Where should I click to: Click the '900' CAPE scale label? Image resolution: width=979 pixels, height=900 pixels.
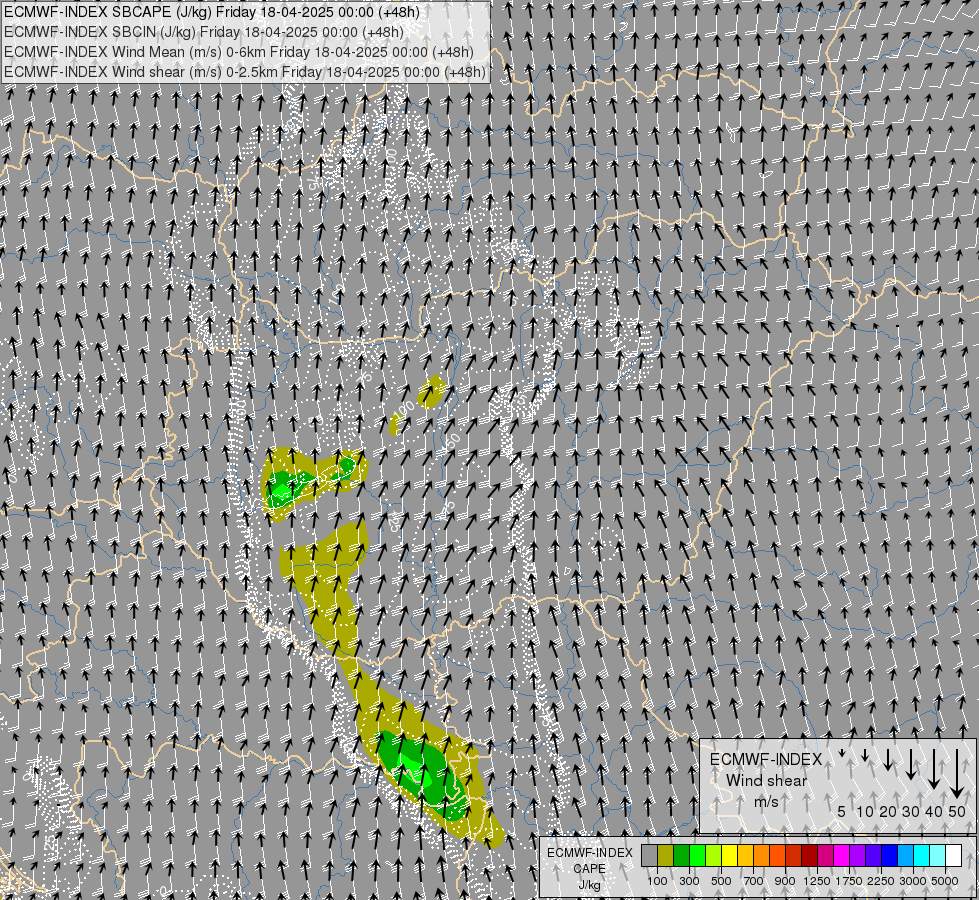[785, 881]
